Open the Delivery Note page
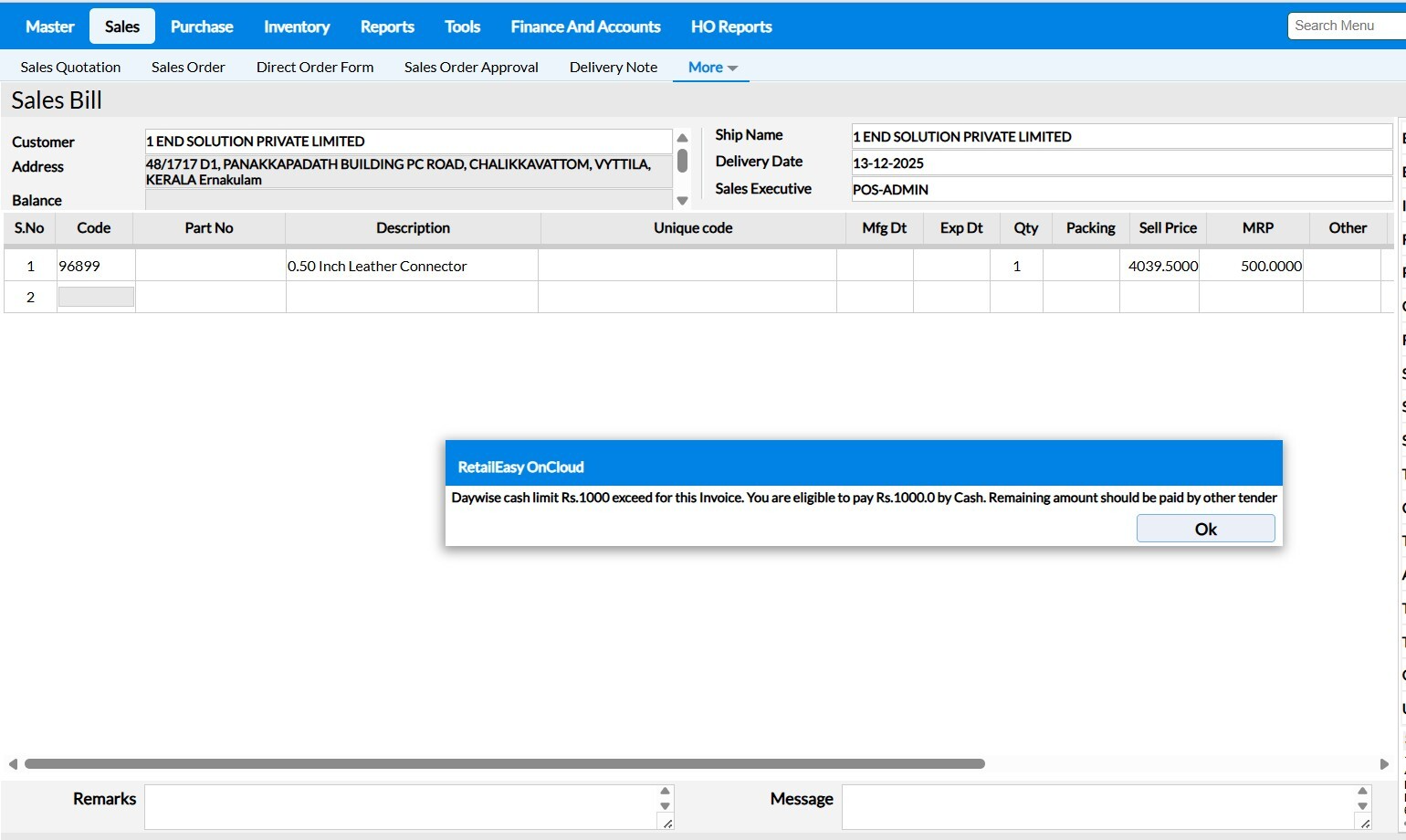 pos(614,67)
